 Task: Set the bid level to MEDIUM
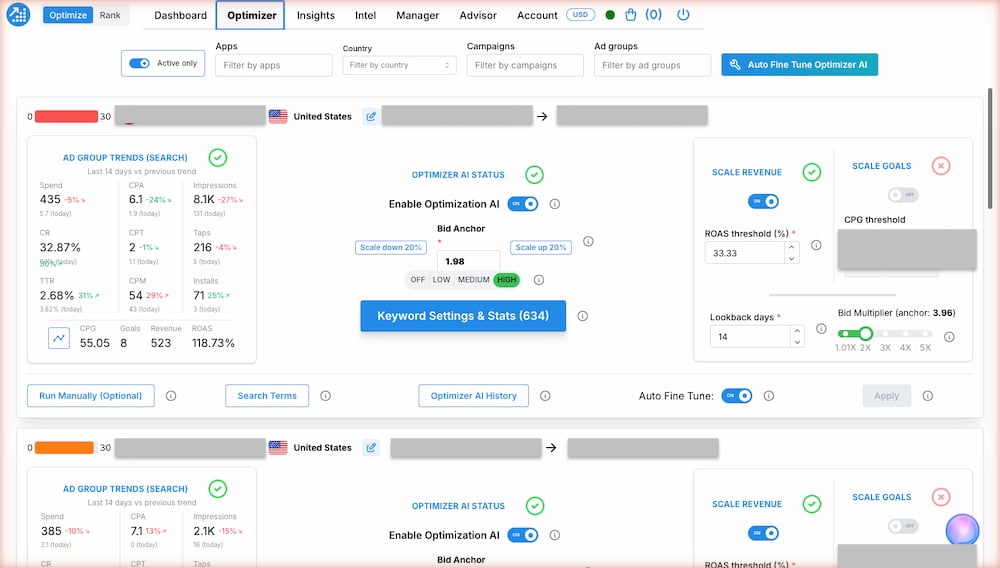click(473, 280)
